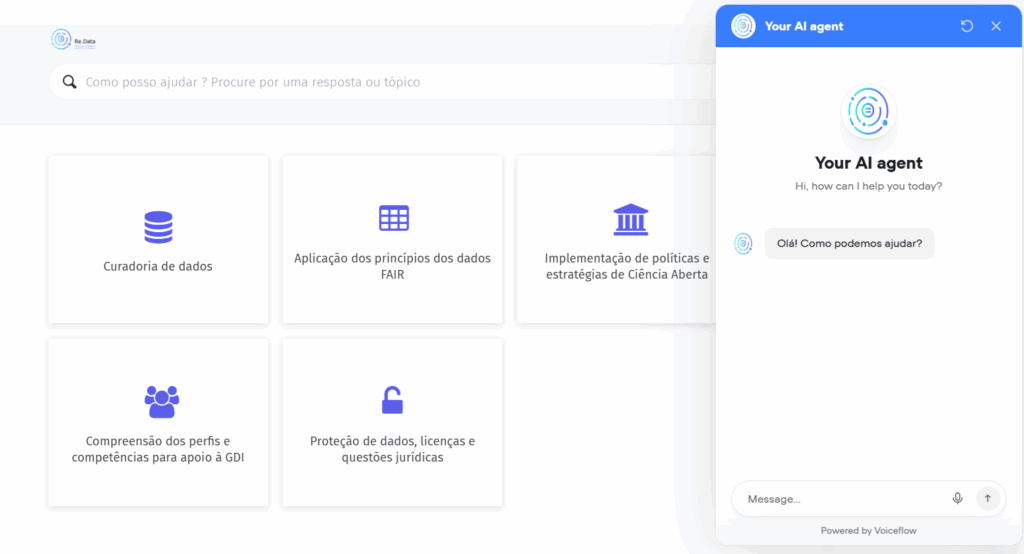Click the 'Olá! Como podemos ajudar?' message bubble
This screenshot has height=554, width=1024.
(849, 243)
